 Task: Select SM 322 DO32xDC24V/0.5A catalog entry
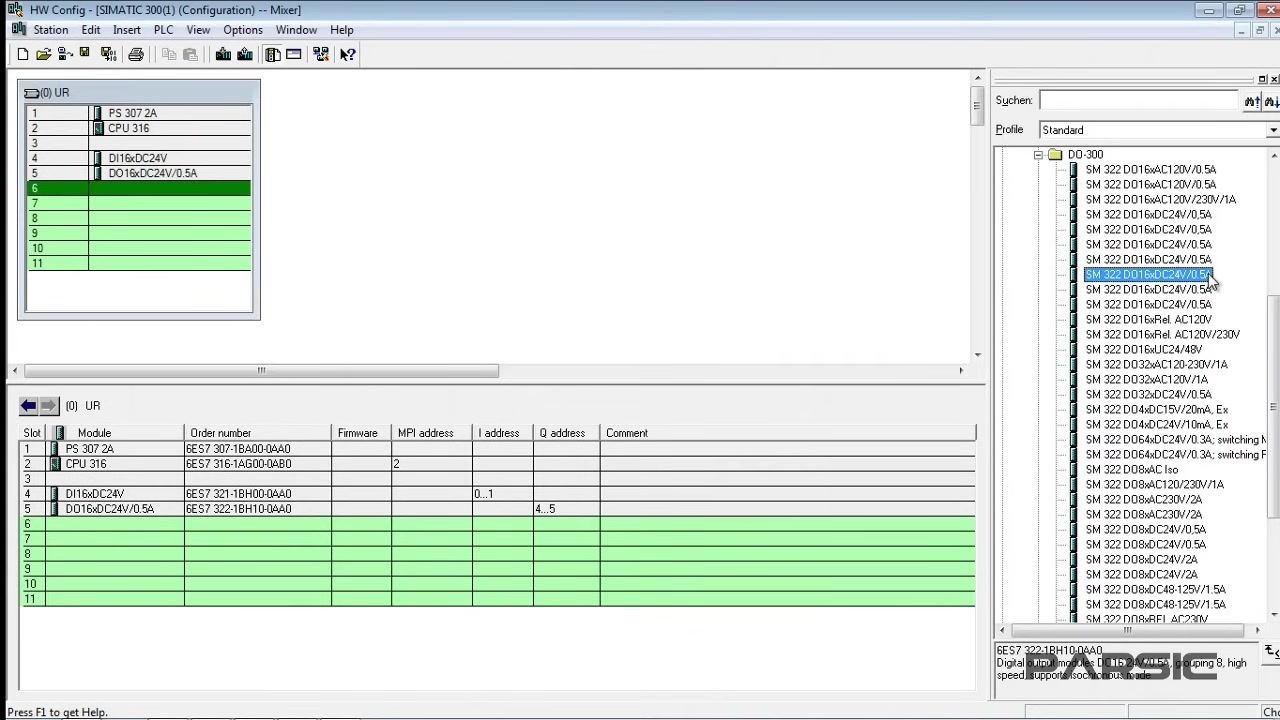1149,395
